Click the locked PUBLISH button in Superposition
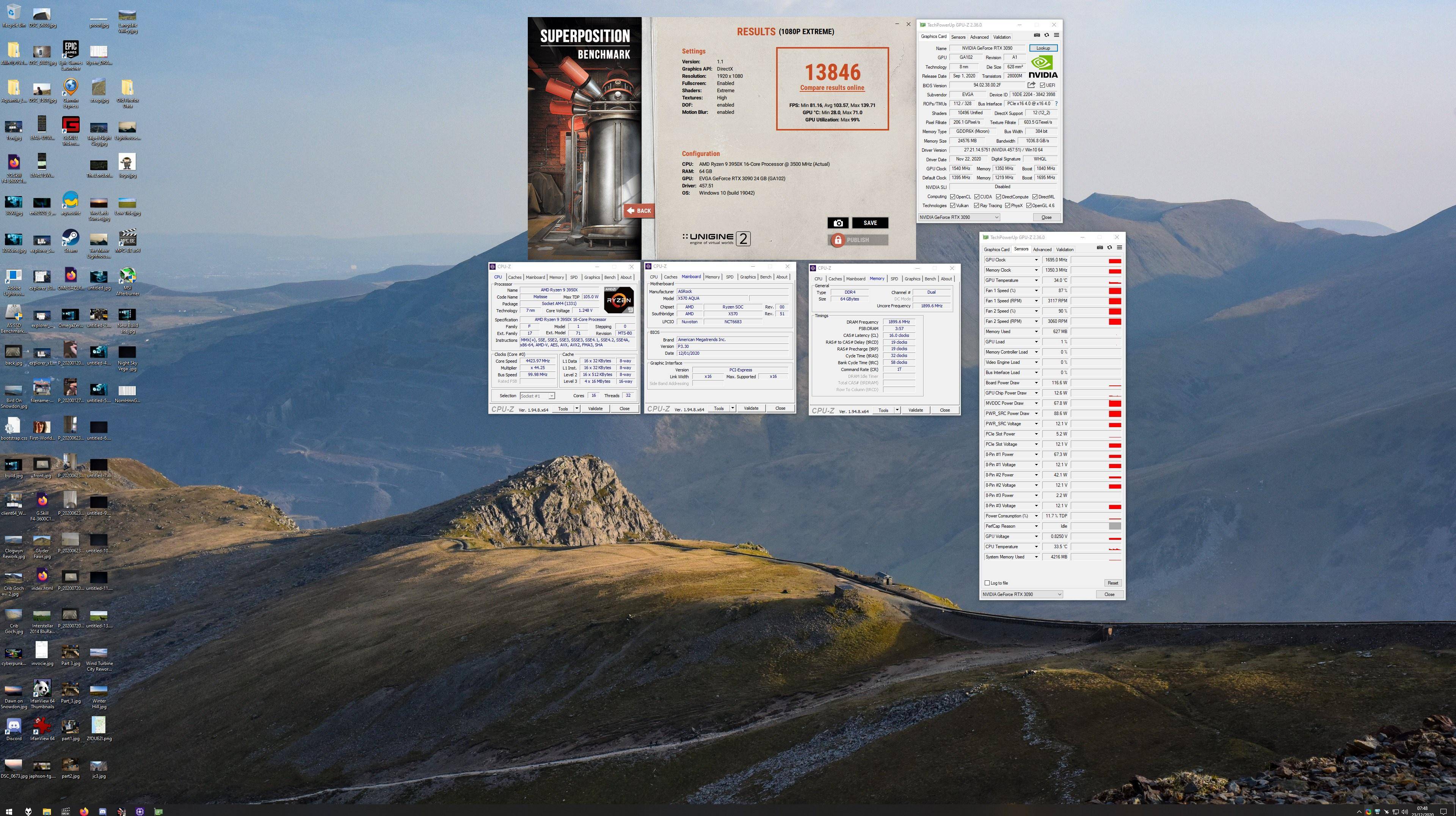The height and width of the screenshot is (816, 1456). 857,240
